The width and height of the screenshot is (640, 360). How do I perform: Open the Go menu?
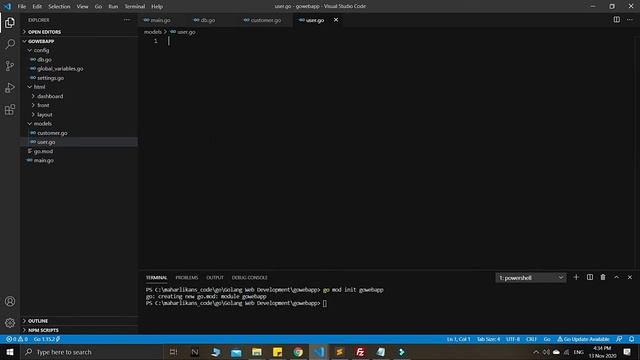tap(98, 6)
